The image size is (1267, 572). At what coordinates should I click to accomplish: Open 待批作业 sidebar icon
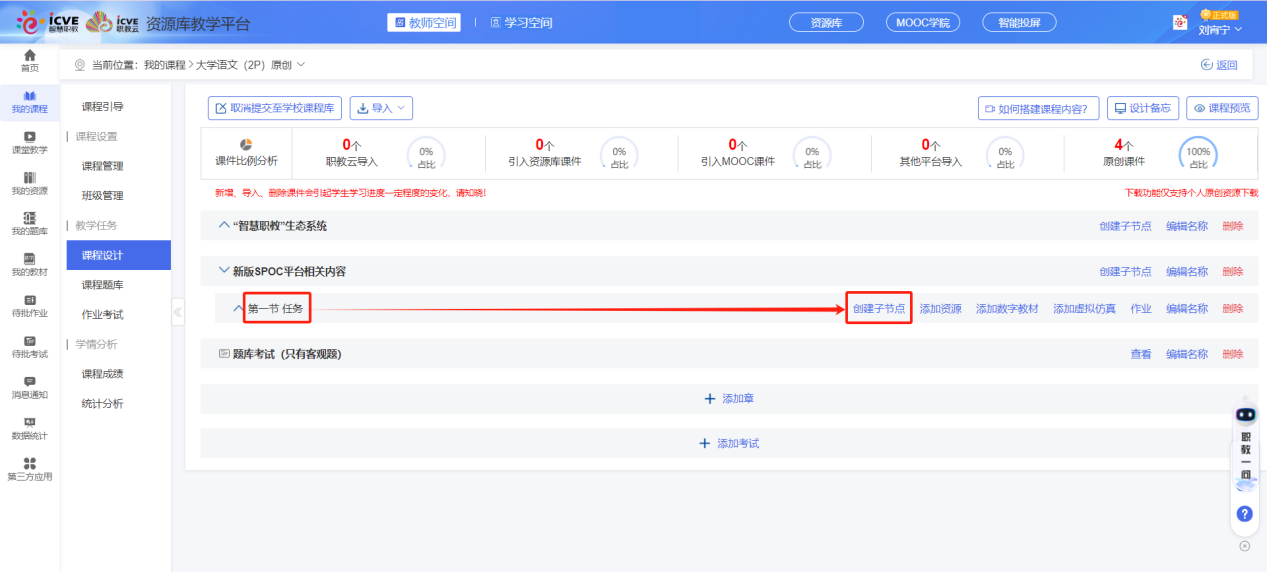click(30, 306)
